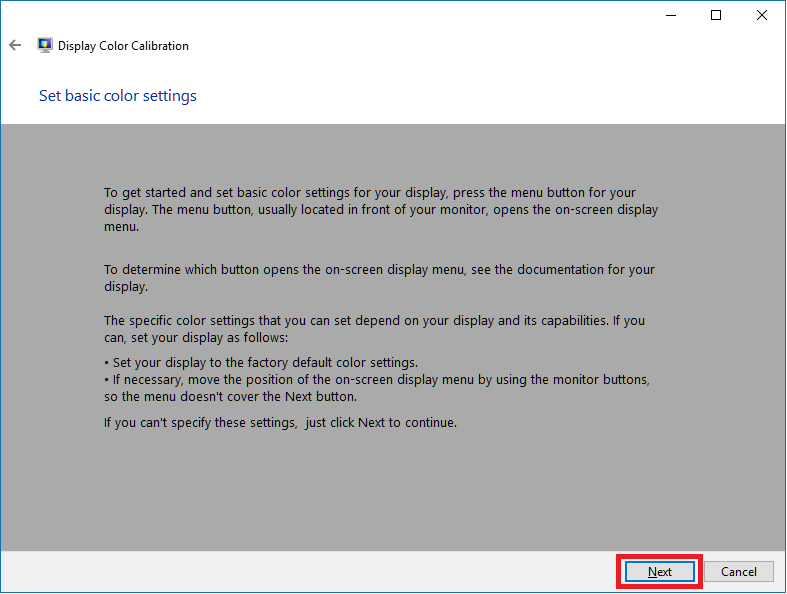Click the "If you can't specify these settings" line

280,422
